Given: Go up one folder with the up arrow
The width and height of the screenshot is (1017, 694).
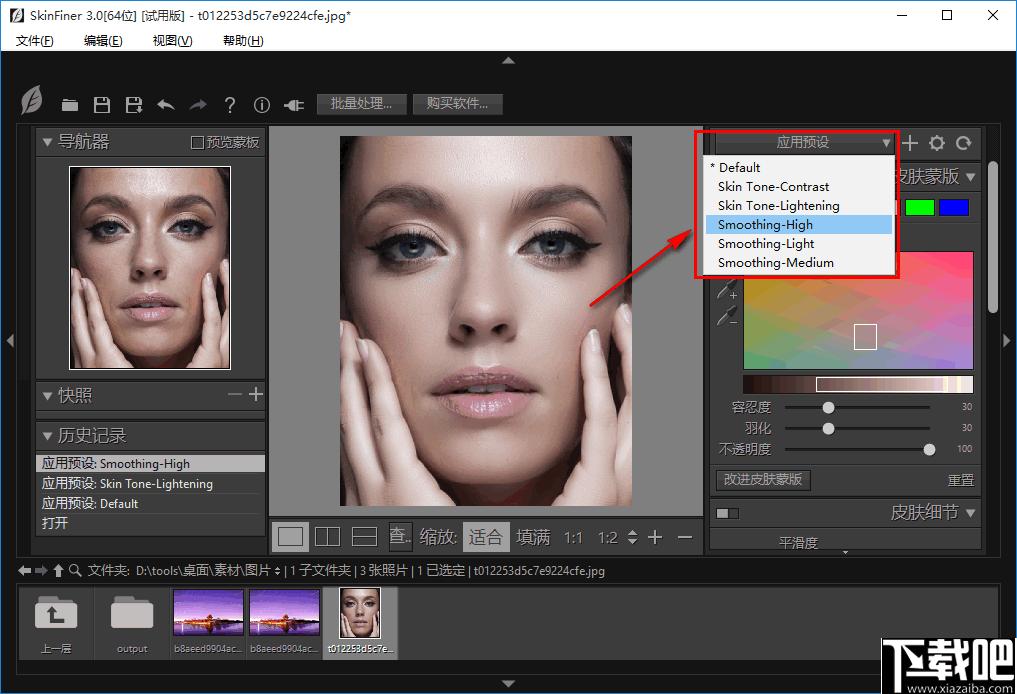Looking at the screenshot, I should tap(58, 570).
